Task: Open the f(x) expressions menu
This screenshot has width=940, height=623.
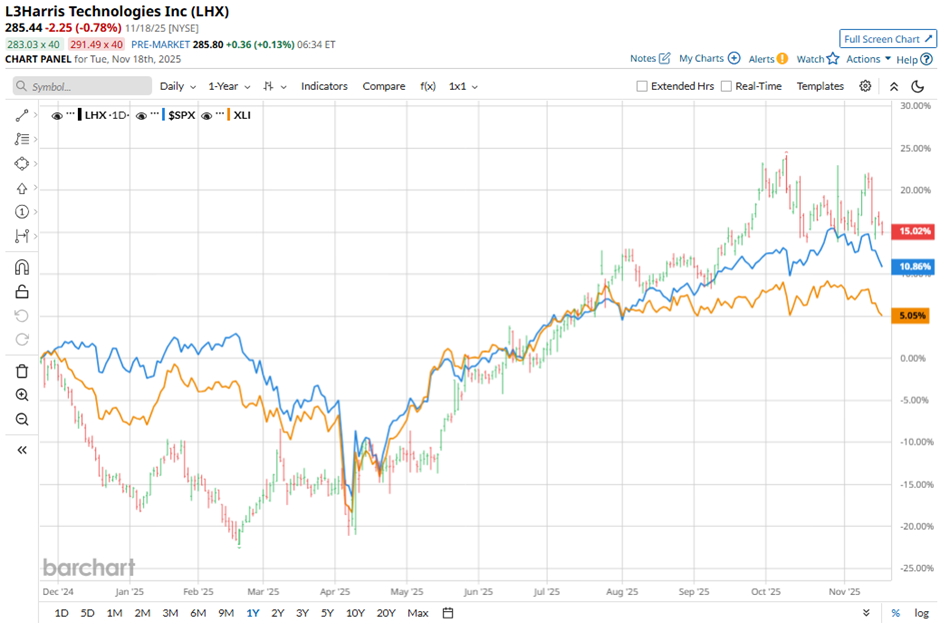Action: point(428,86)
